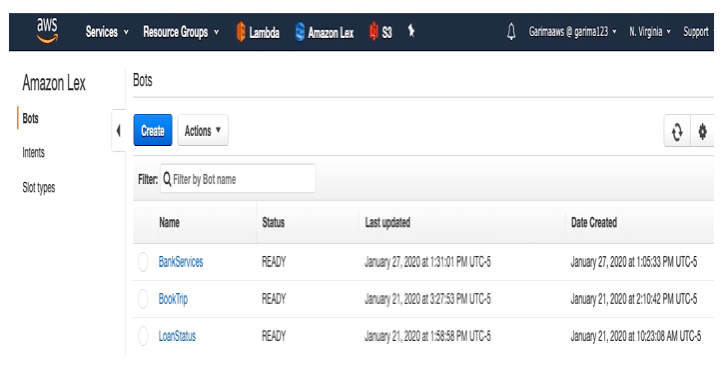
Task: Open the Actions dropdown
Action: (x=203, y=130)
